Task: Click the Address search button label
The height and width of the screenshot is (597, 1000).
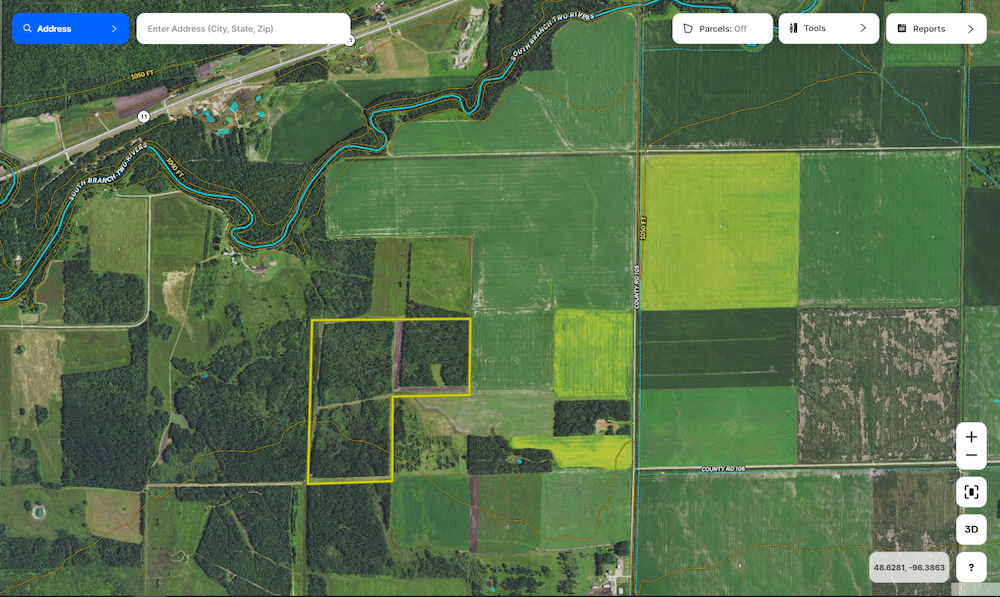Action: [x=54, y=29]
